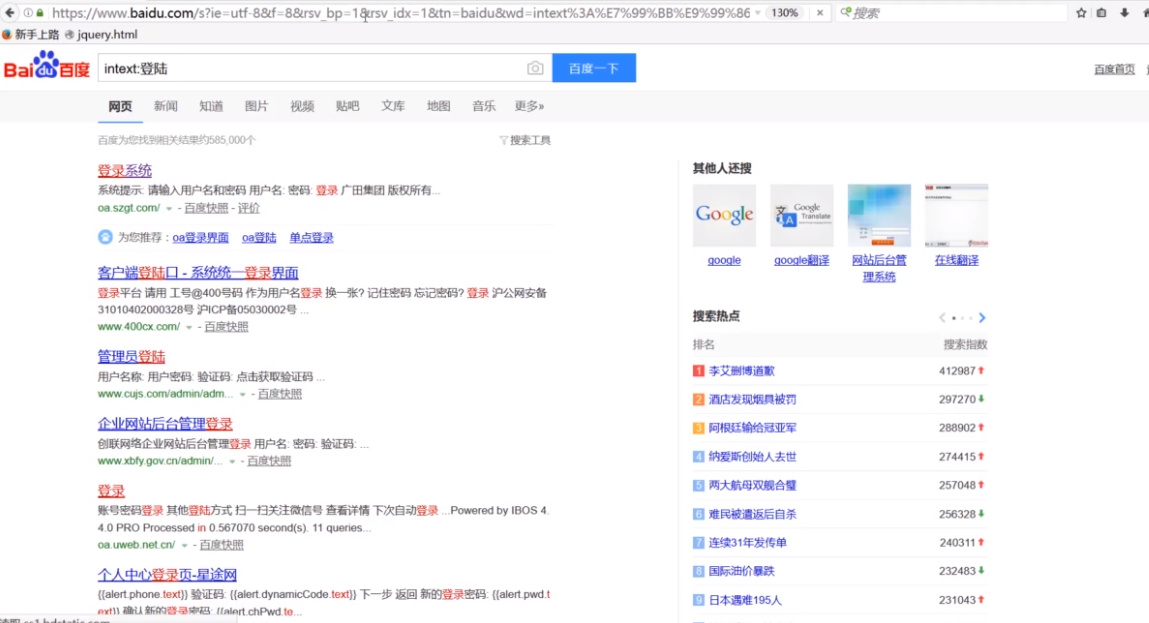
Task: Open hot topic 阿根廷输给冠亚军
Action: click(753, 428)
